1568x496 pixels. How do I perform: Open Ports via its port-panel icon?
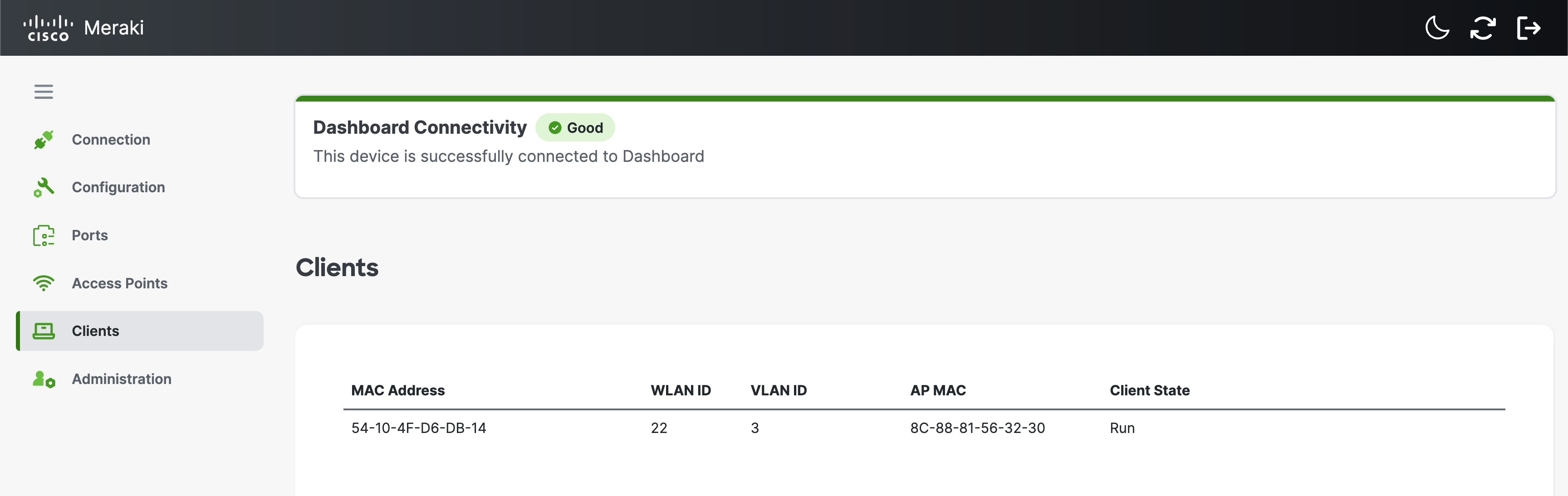click(44, 235)
